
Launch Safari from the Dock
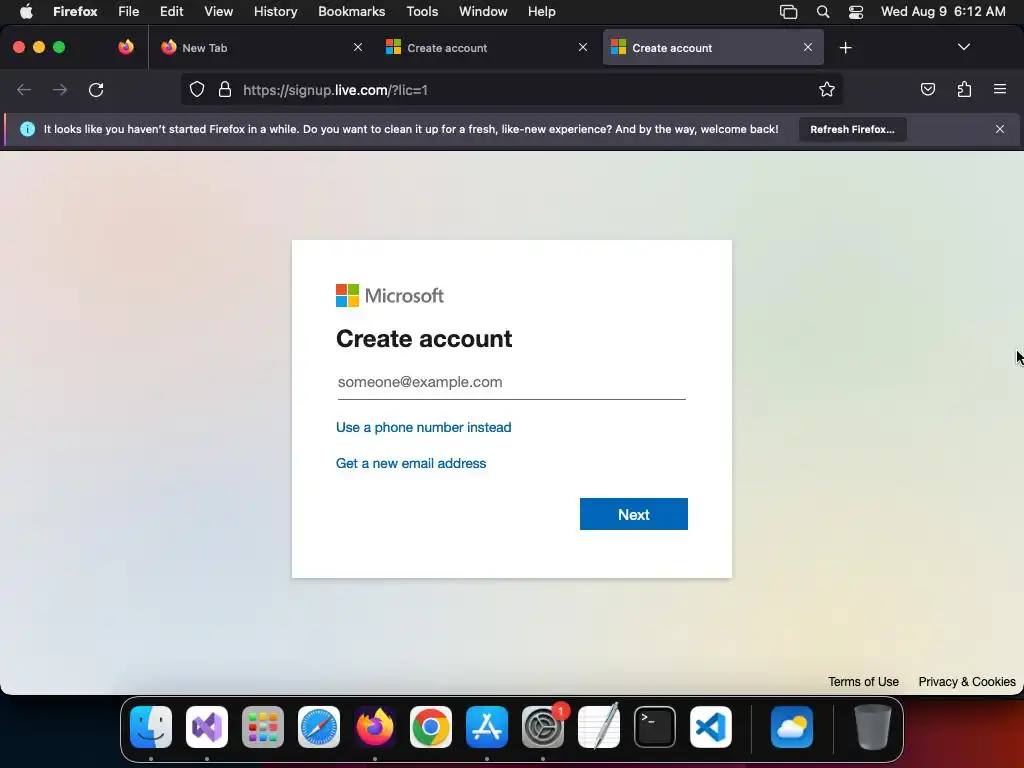pos(319,727)
